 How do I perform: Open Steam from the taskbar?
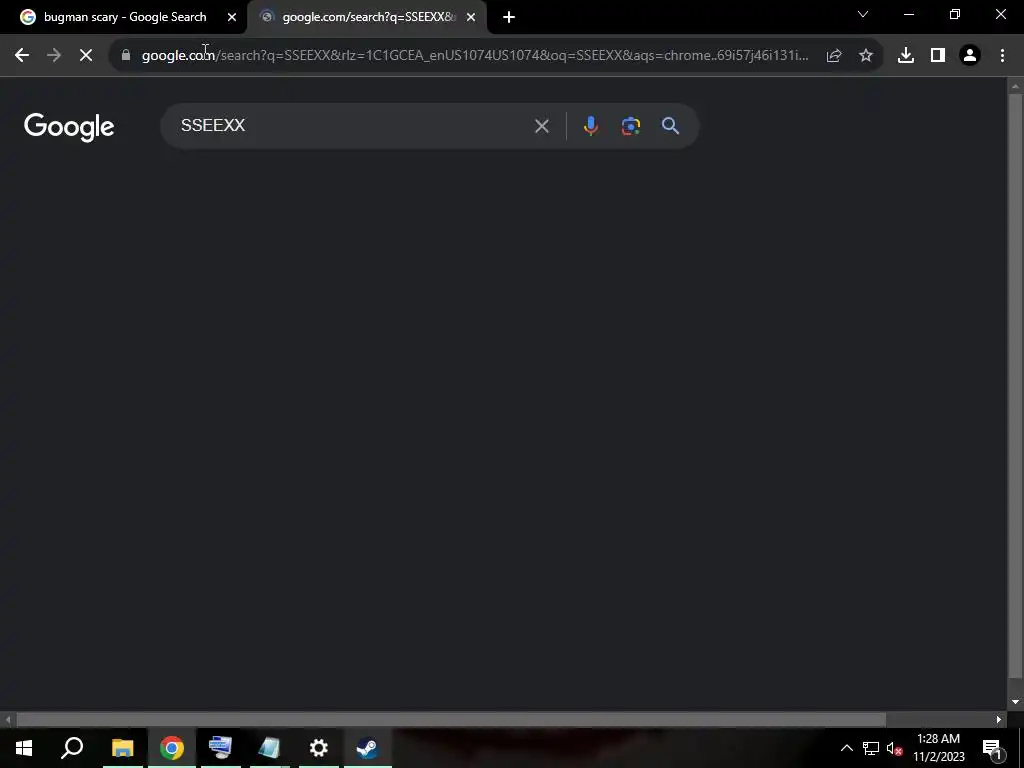367,748
